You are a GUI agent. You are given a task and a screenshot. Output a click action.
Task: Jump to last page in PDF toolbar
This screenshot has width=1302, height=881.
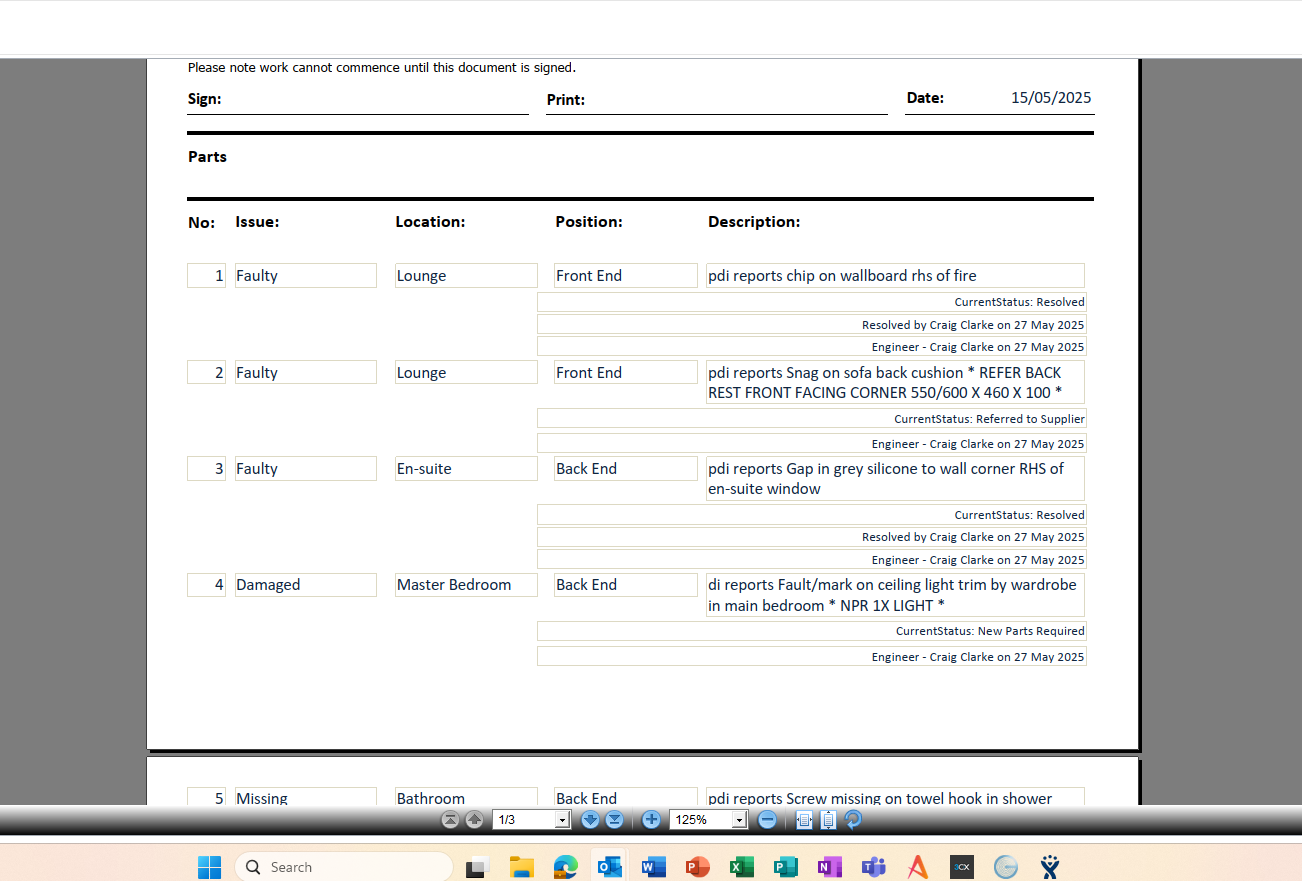point(614,820)
